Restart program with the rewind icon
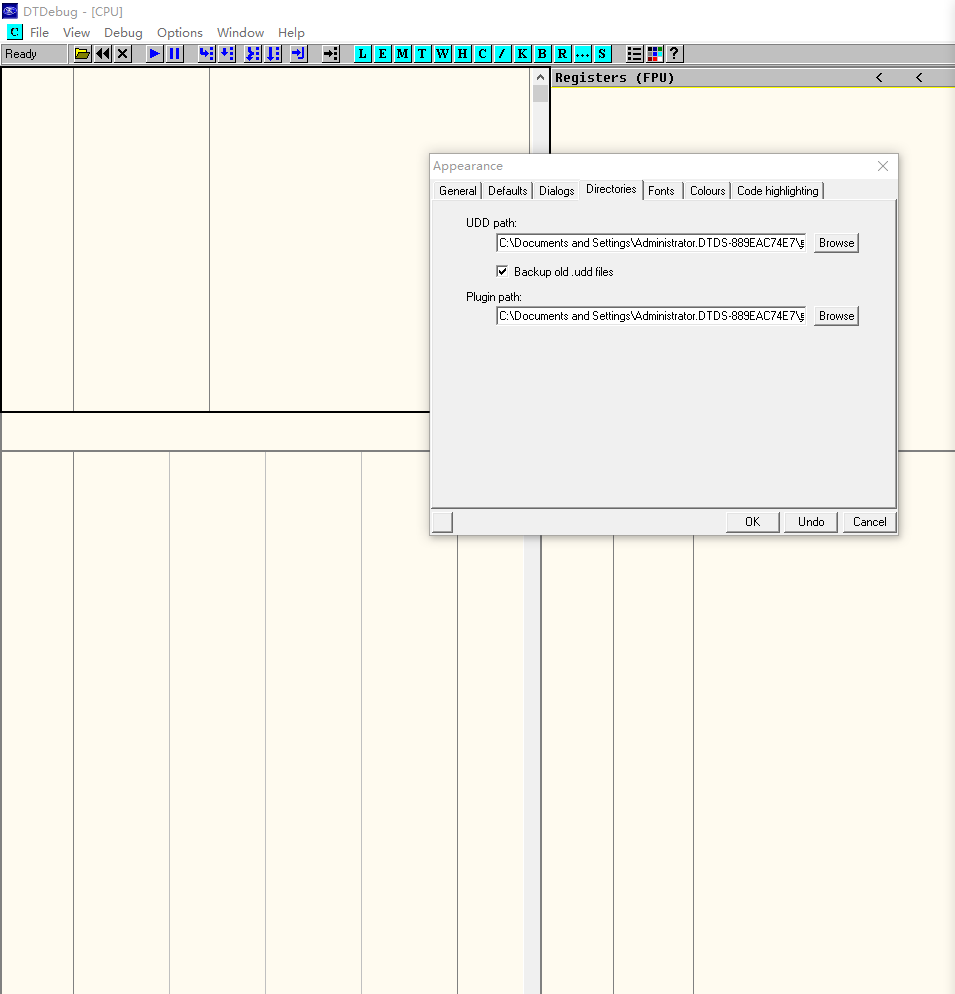The height and width of the screenshot is (994, 955). 103,54
